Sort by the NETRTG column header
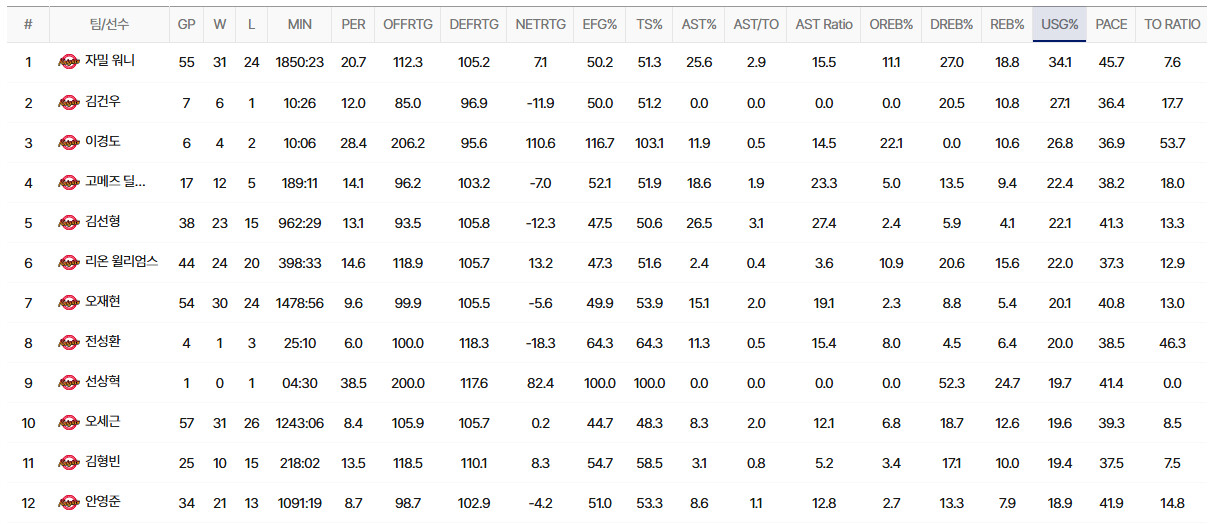The image size is (1208, 524). [540, 24]
